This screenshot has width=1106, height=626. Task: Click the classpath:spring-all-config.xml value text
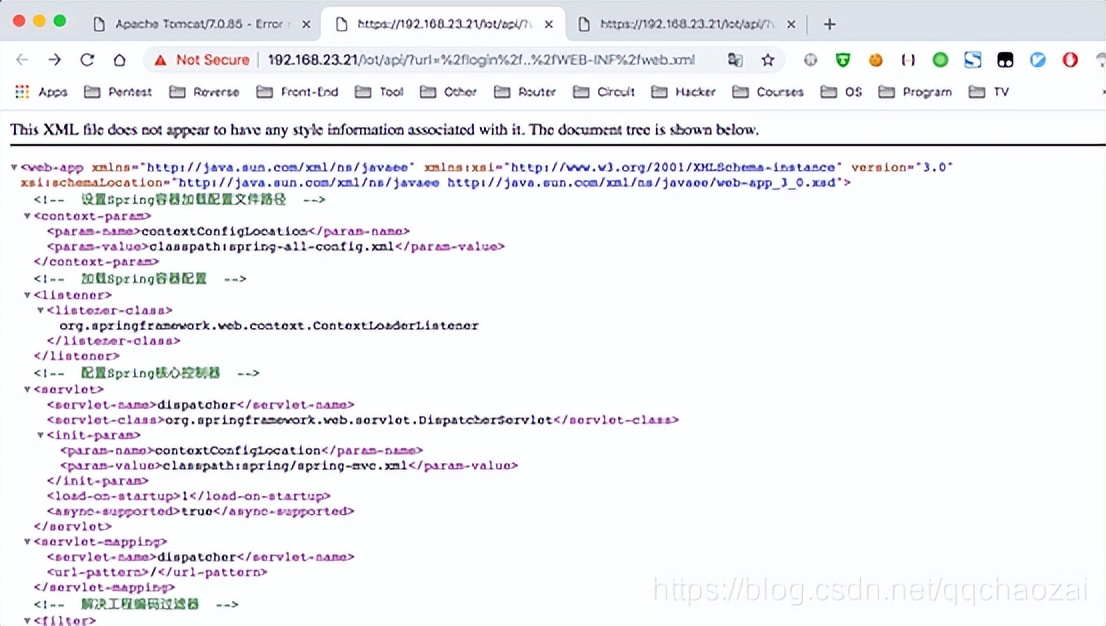[272, 246]
